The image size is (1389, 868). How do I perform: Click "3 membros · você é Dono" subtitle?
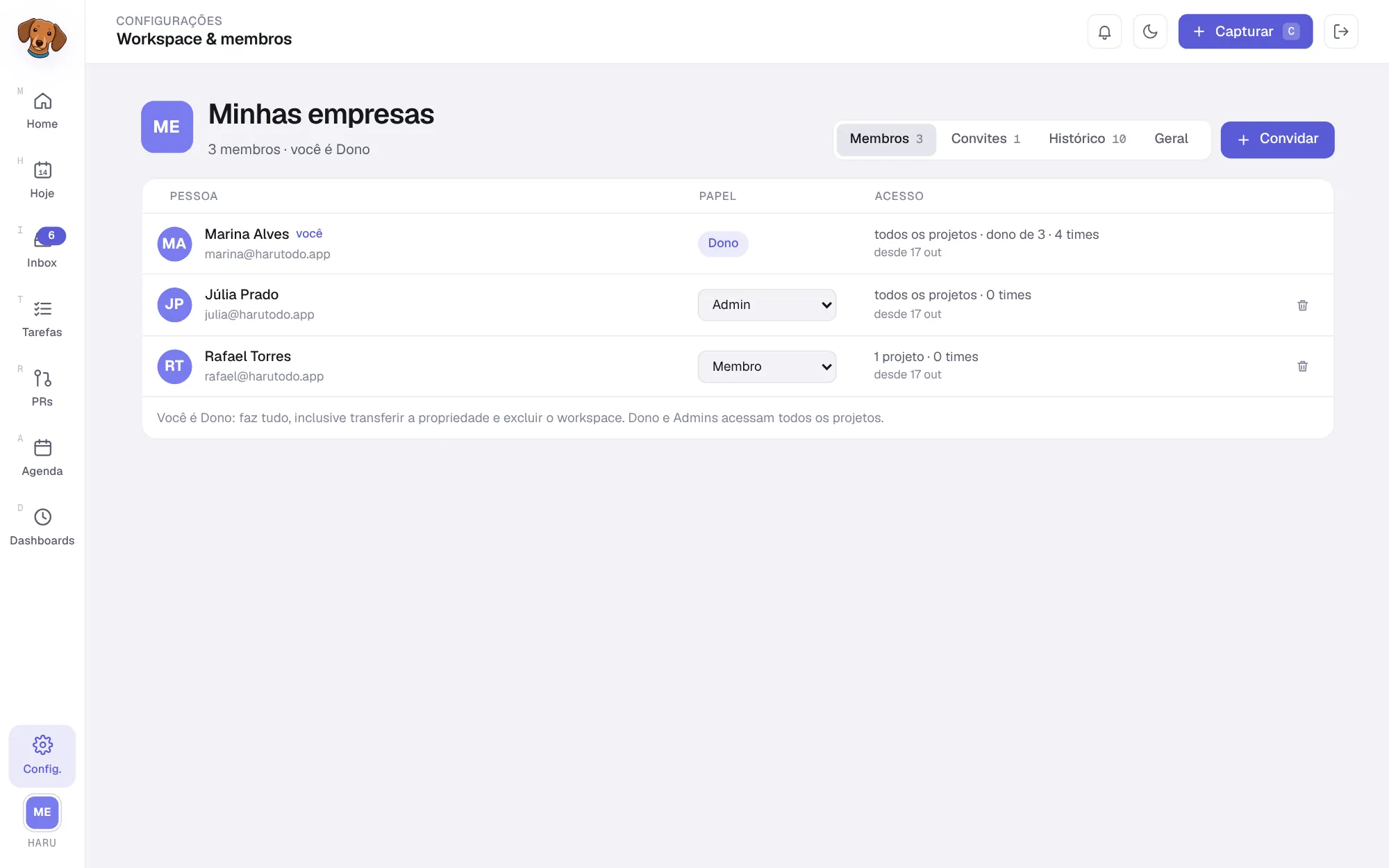tap(289, 149)
